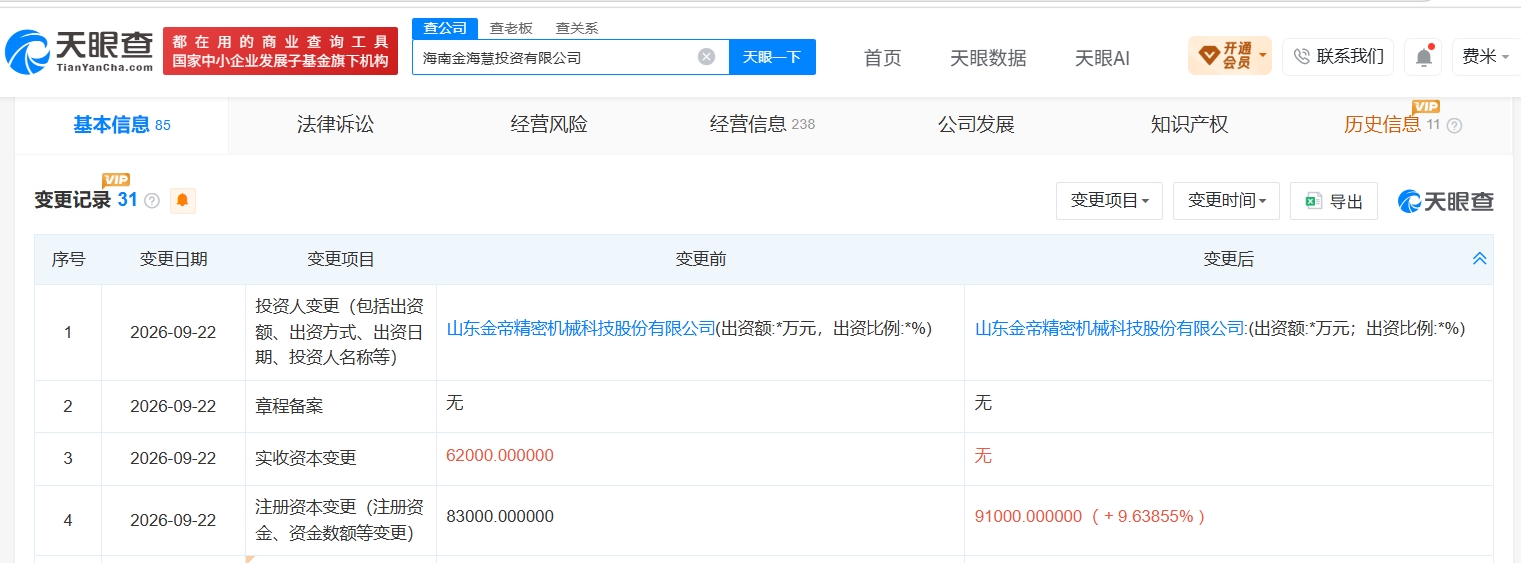Click the 2026-09-22 date in row 1
This screenshot has width=1521, height=563.
click(173, 333)
